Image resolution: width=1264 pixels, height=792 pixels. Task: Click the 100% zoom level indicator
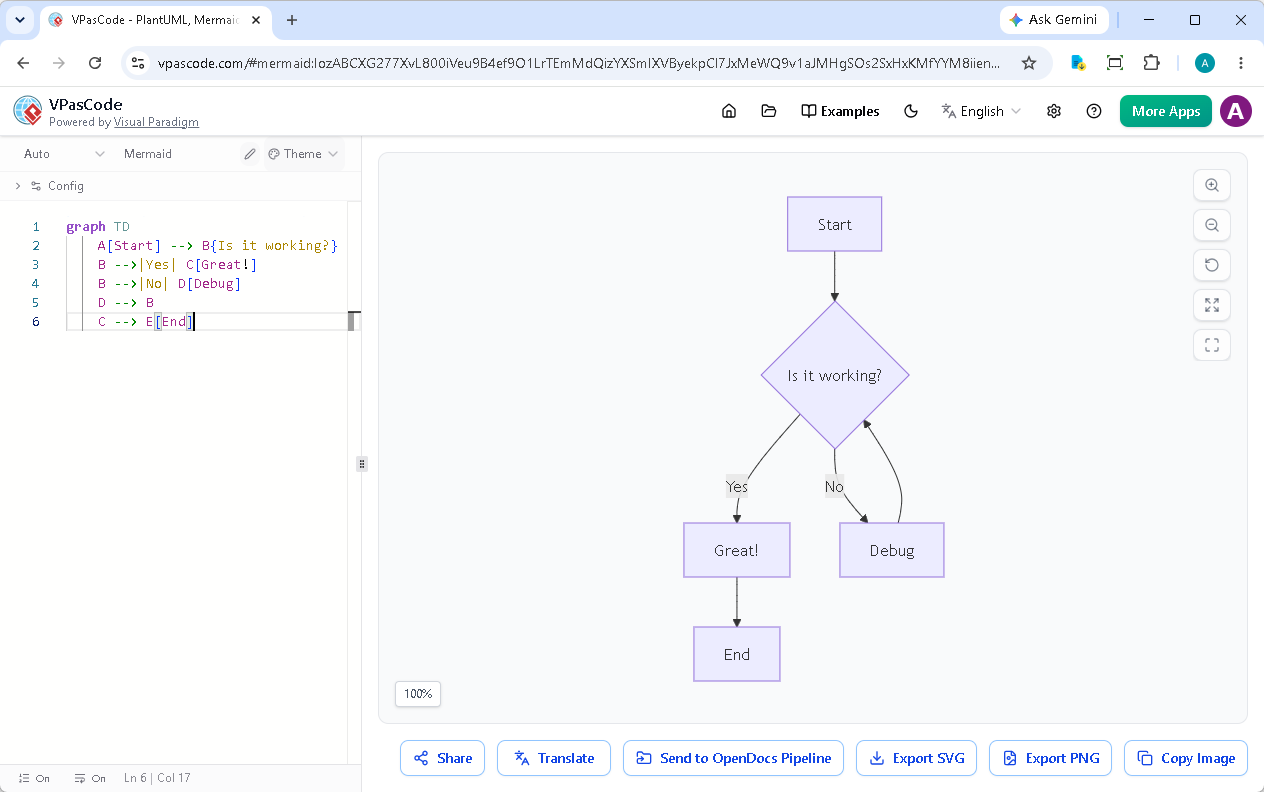tap(418, 694)
